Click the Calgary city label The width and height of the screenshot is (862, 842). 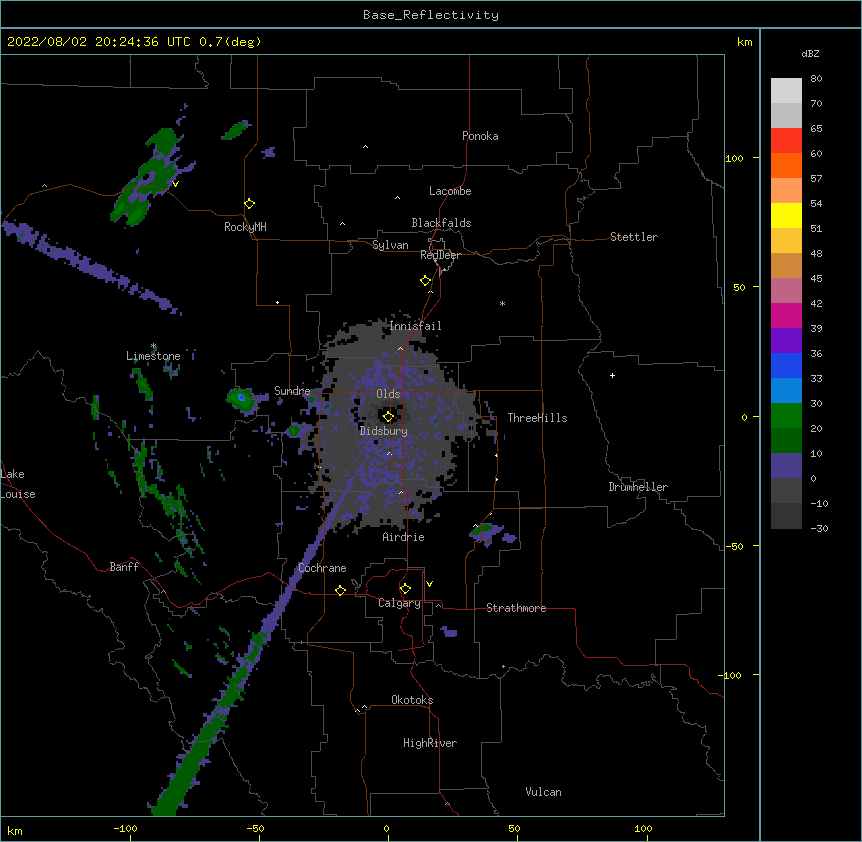(x=399, y=603)
